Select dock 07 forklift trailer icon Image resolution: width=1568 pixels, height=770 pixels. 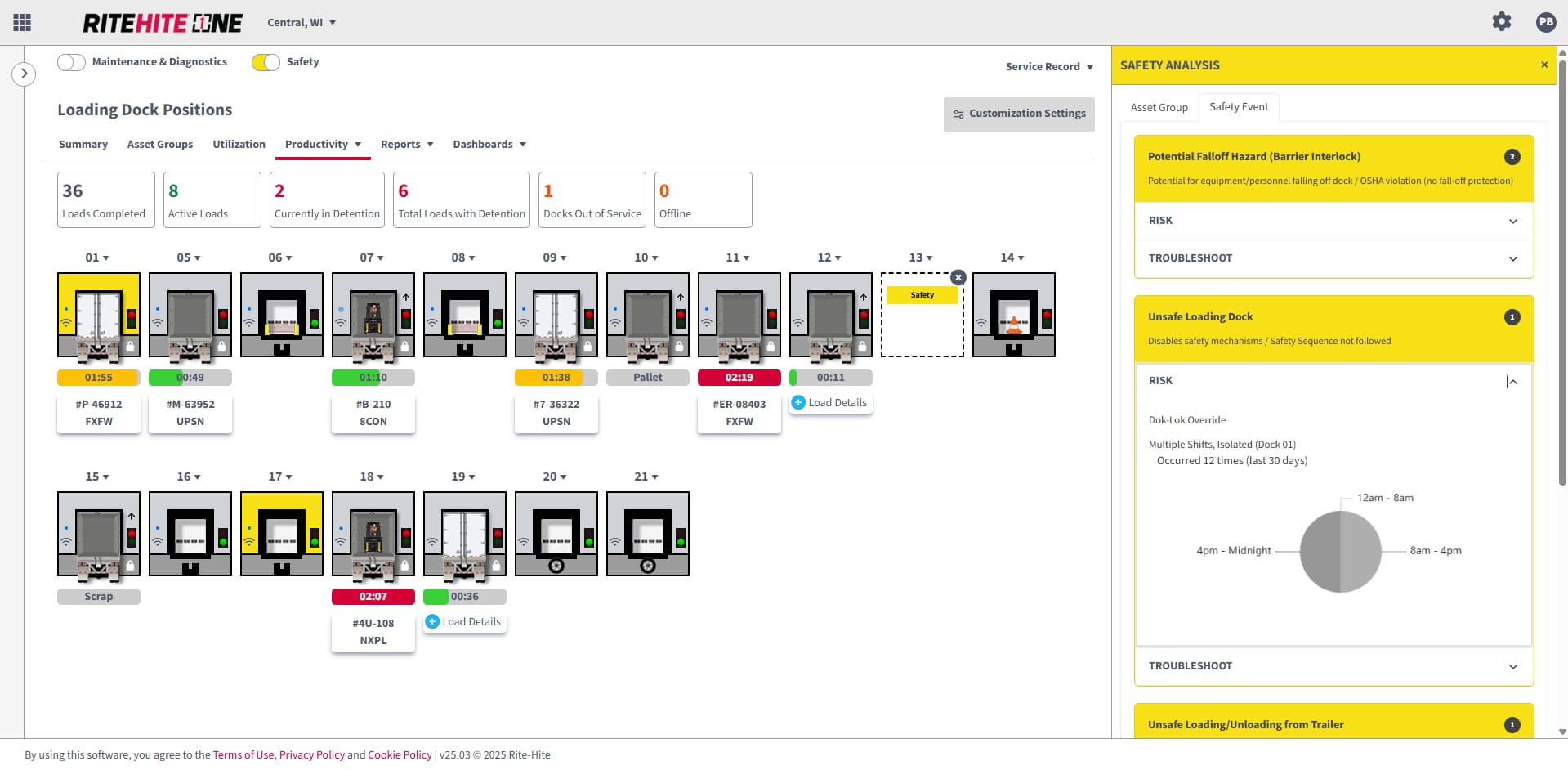pos(373,315)
